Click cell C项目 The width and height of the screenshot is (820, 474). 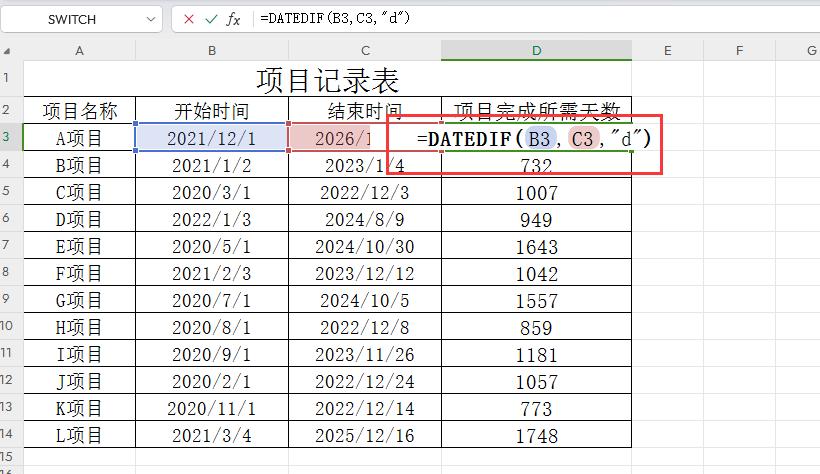(79, 192)
